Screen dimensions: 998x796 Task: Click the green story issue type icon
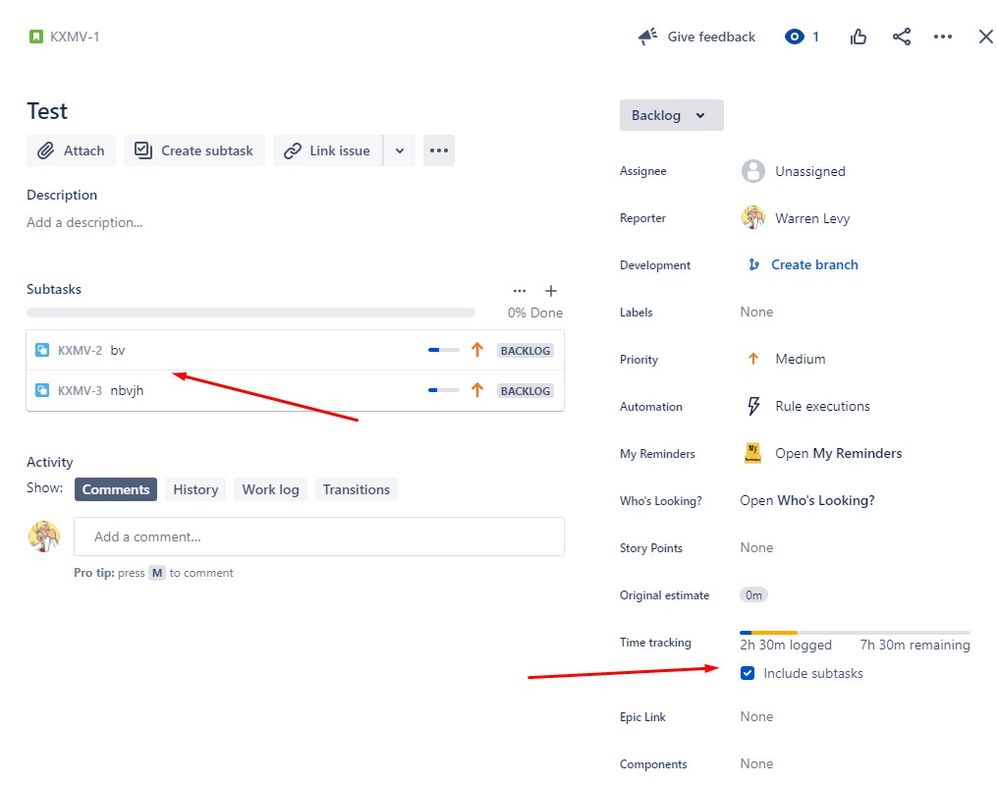click(36, 37)
